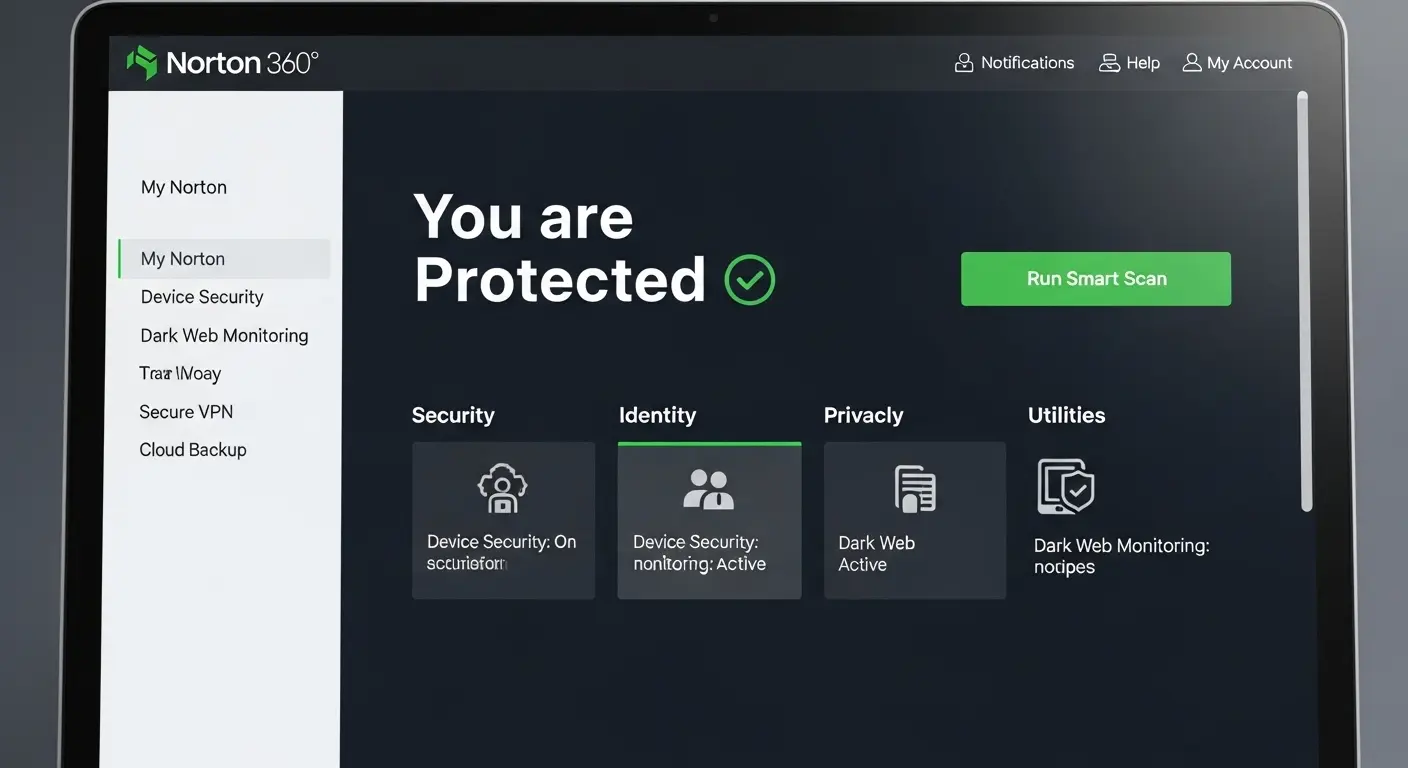This screenshot has width=1408, height=768.
Task: Open Dark Web Monitoring in sidebar
Action: tap(224, 336)
